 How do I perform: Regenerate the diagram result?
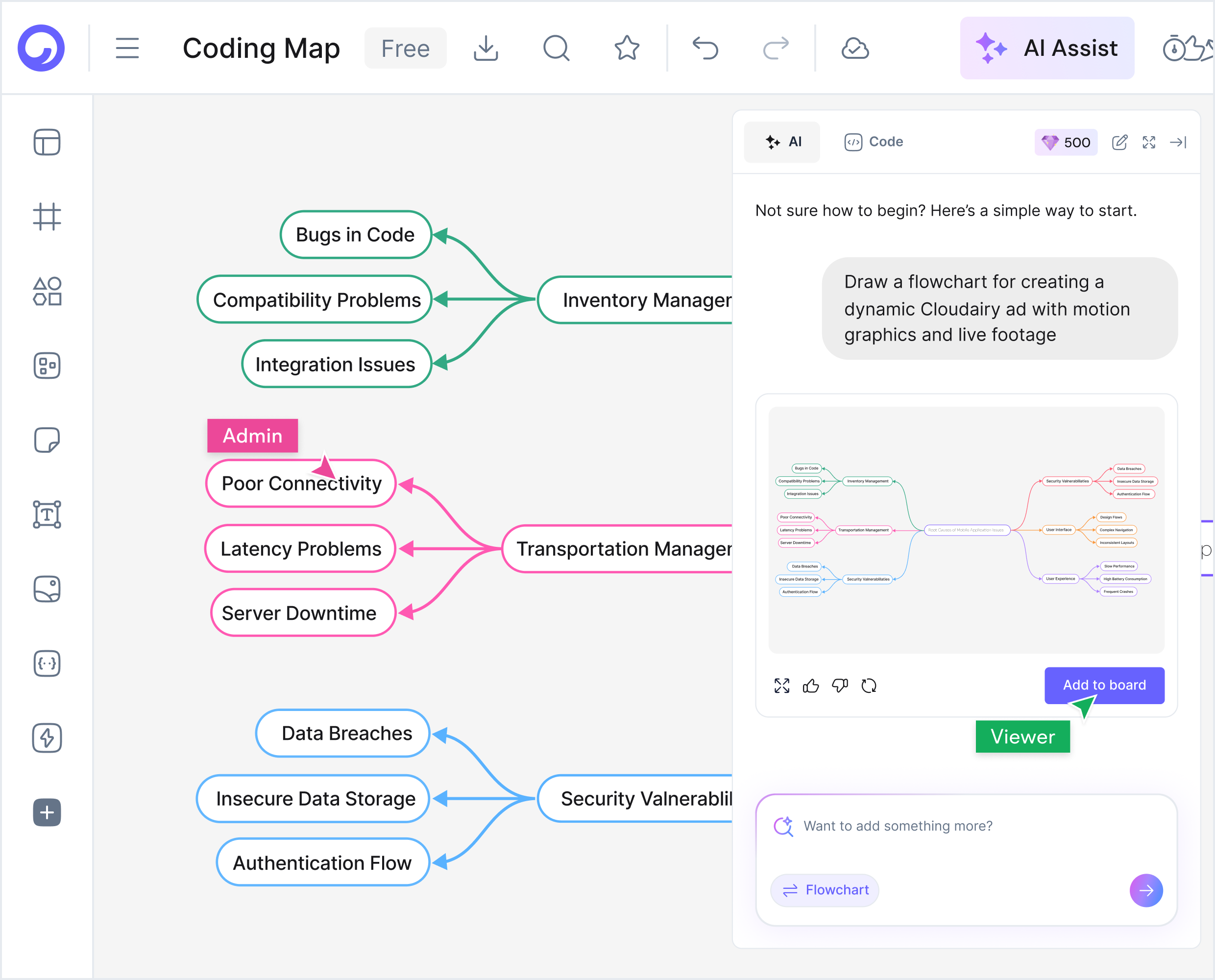(x=869, y=686)
